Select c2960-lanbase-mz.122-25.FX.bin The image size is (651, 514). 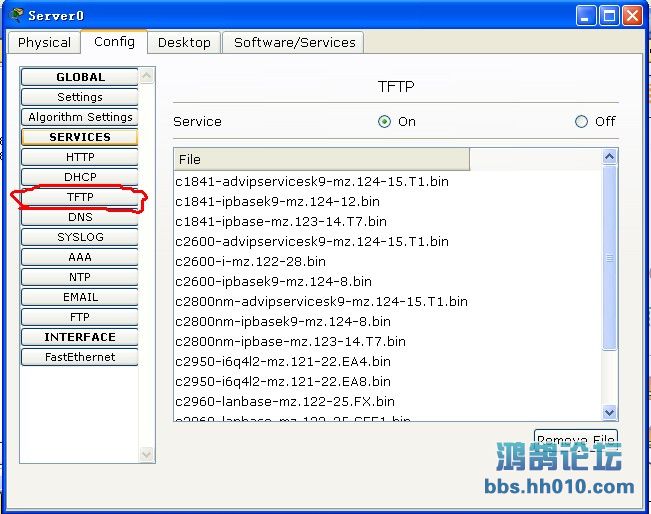285,401
